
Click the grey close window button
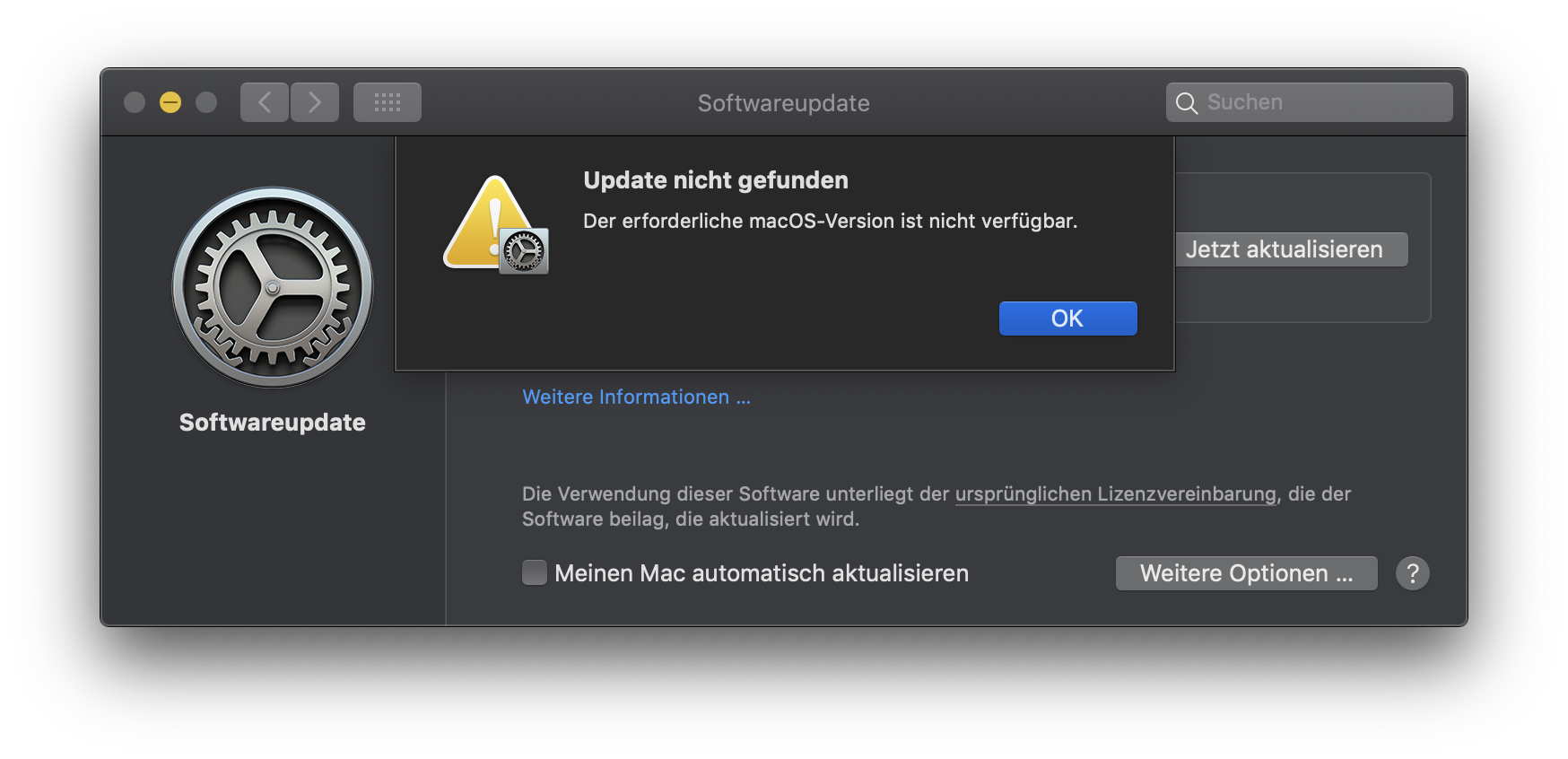pos(135,102)
